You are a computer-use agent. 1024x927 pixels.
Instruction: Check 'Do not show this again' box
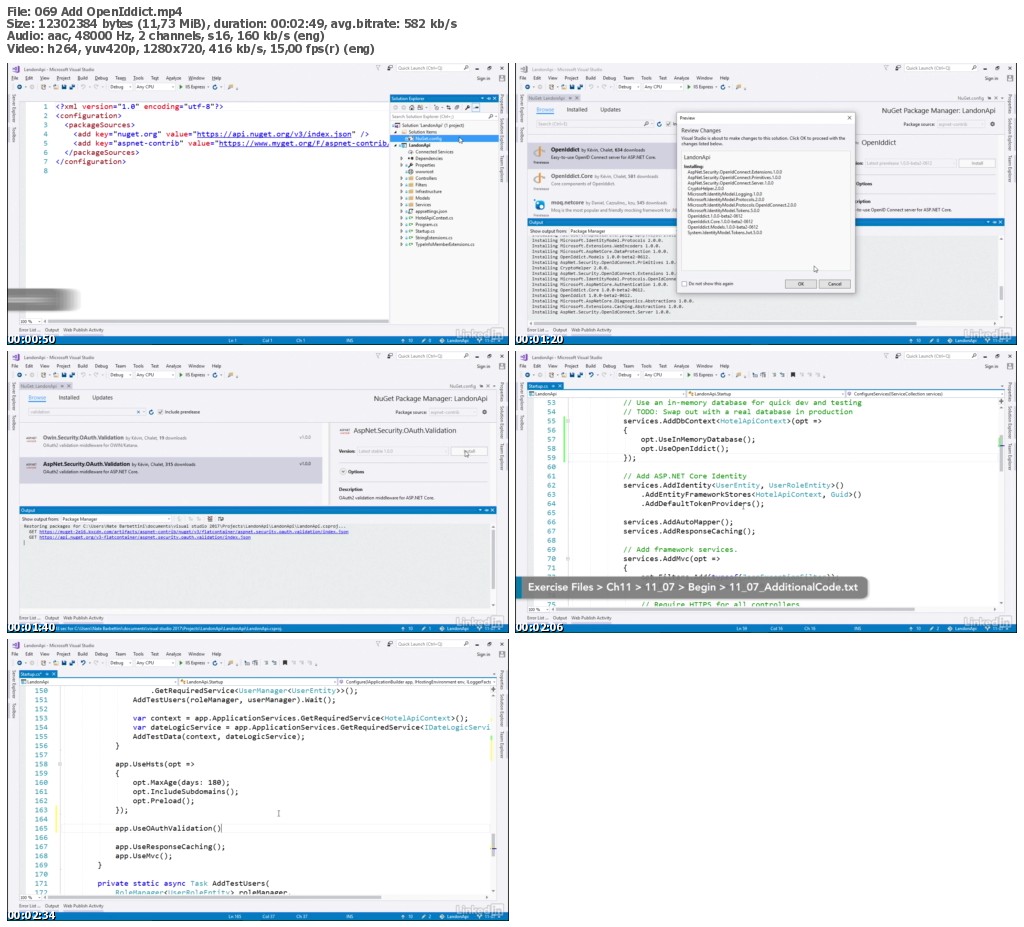click(x=684, y=284)
